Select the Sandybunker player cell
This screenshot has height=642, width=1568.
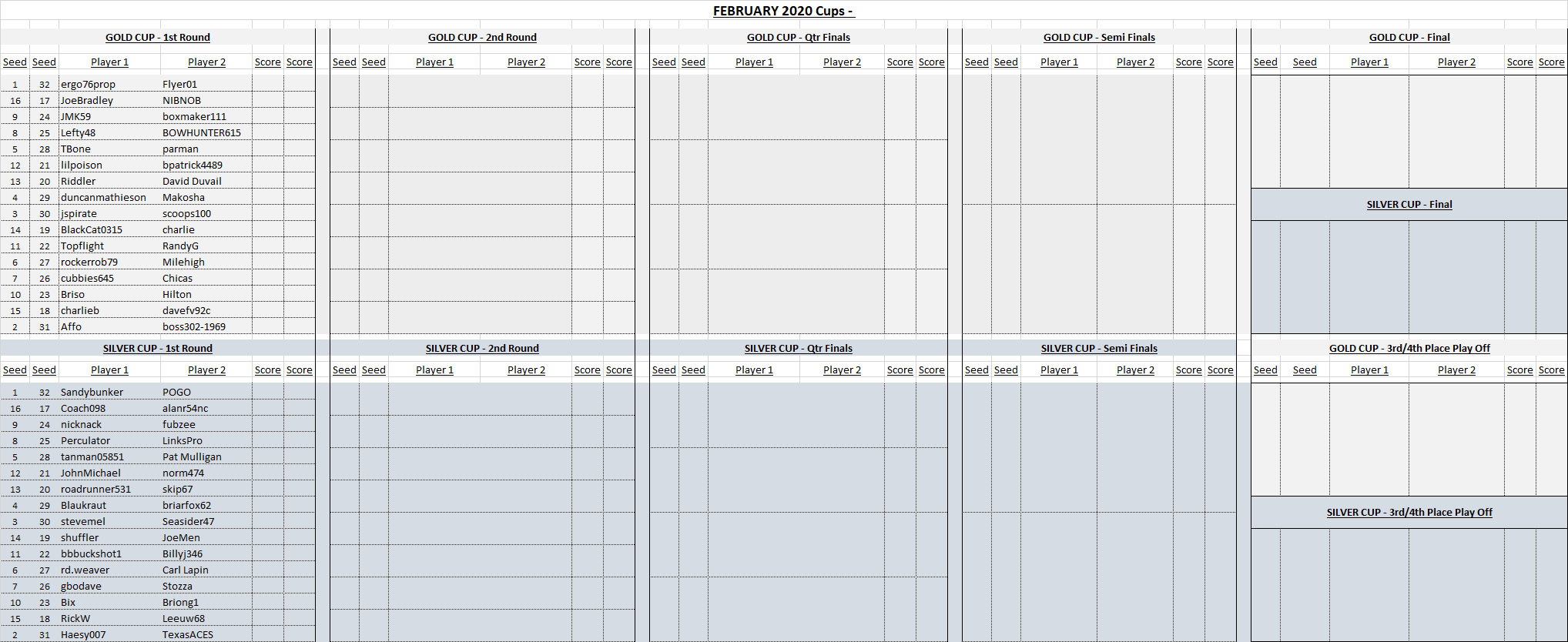(x=92, y=393)
